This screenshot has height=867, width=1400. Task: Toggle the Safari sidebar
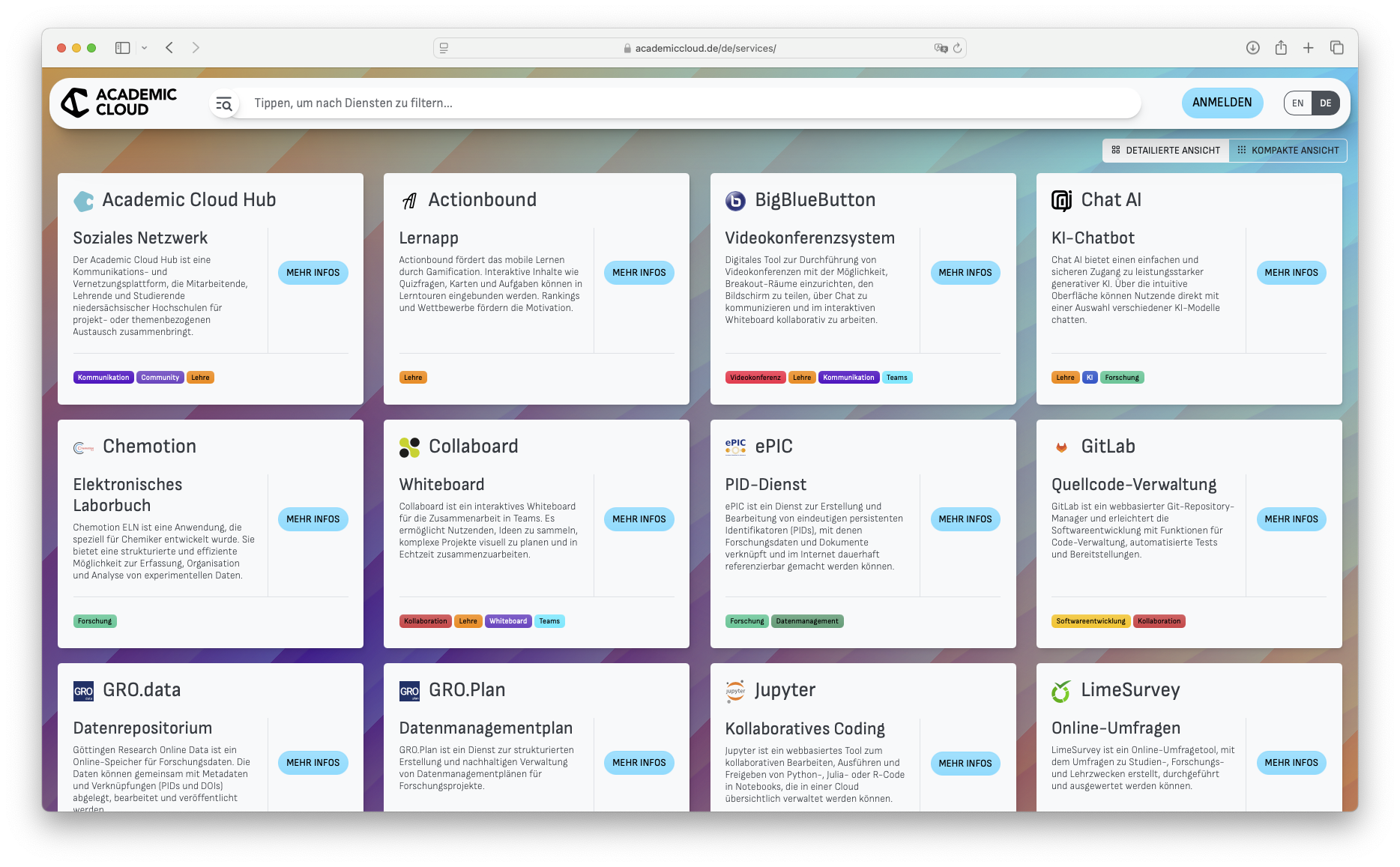123,48
